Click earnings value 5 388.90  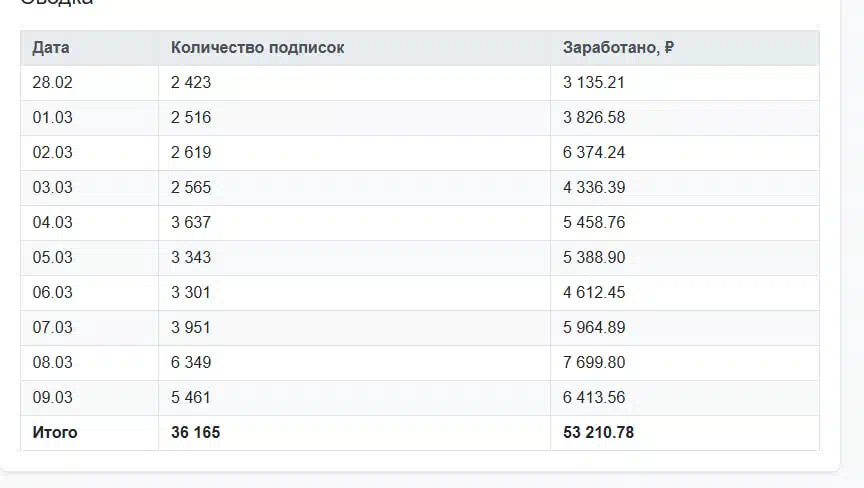(x=594, y=258)
